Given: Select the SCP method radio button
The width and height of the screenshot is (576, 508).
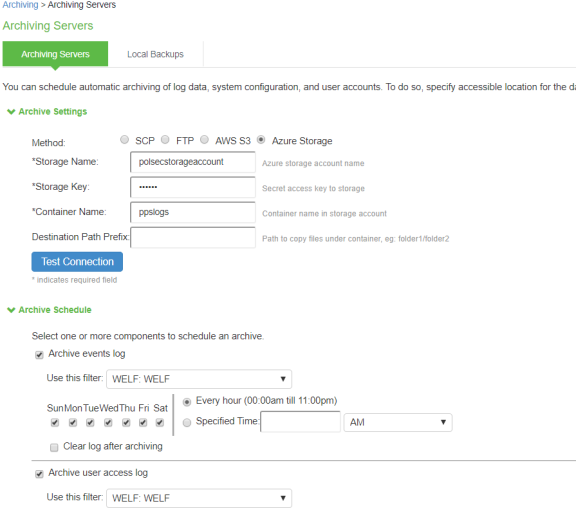Looking at the screenshot, I should pos(125,140).
